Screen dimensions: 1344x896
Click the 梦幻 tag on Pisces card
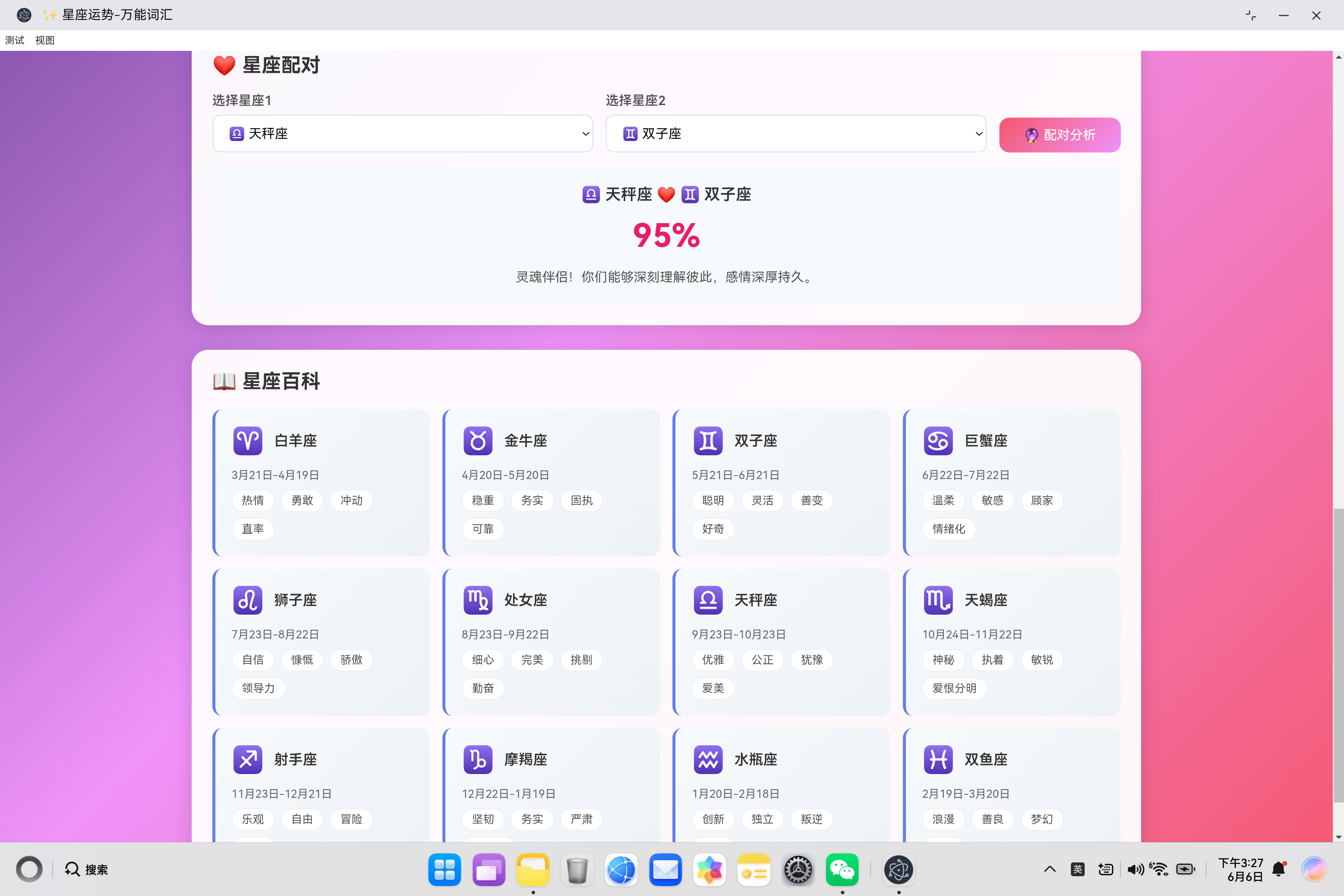(1042, 819)
